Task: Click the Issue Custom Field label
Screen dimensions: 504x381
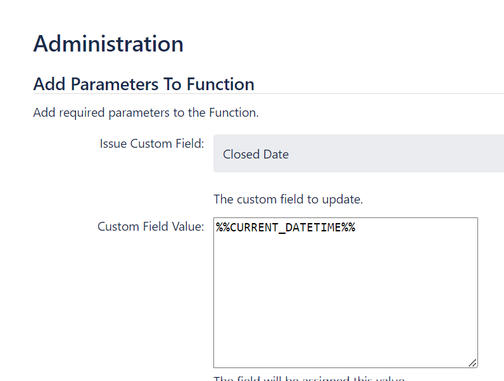Action: pyautogui.click(x=152, y=144)
